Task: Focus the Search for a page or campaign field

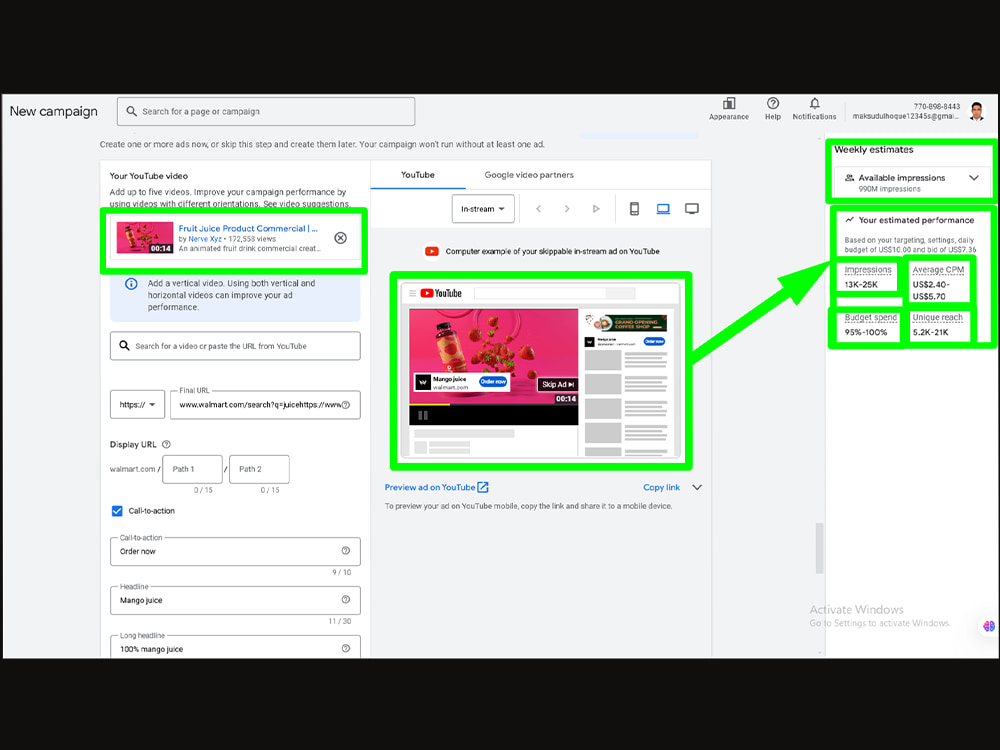Action: (x=266, y=111)
